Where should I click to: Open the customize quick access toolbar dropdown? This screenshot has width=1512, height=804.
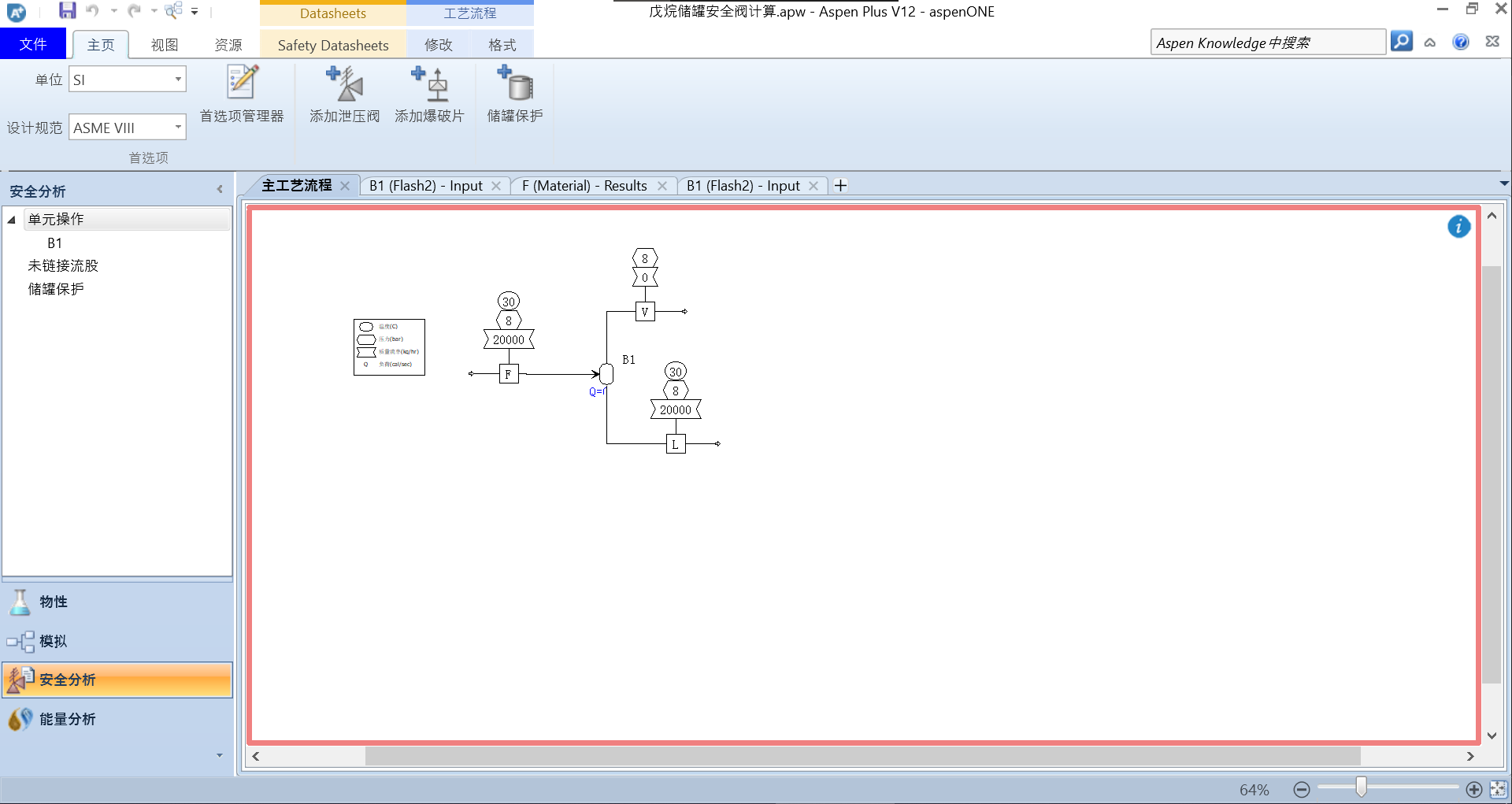[195, 12]
